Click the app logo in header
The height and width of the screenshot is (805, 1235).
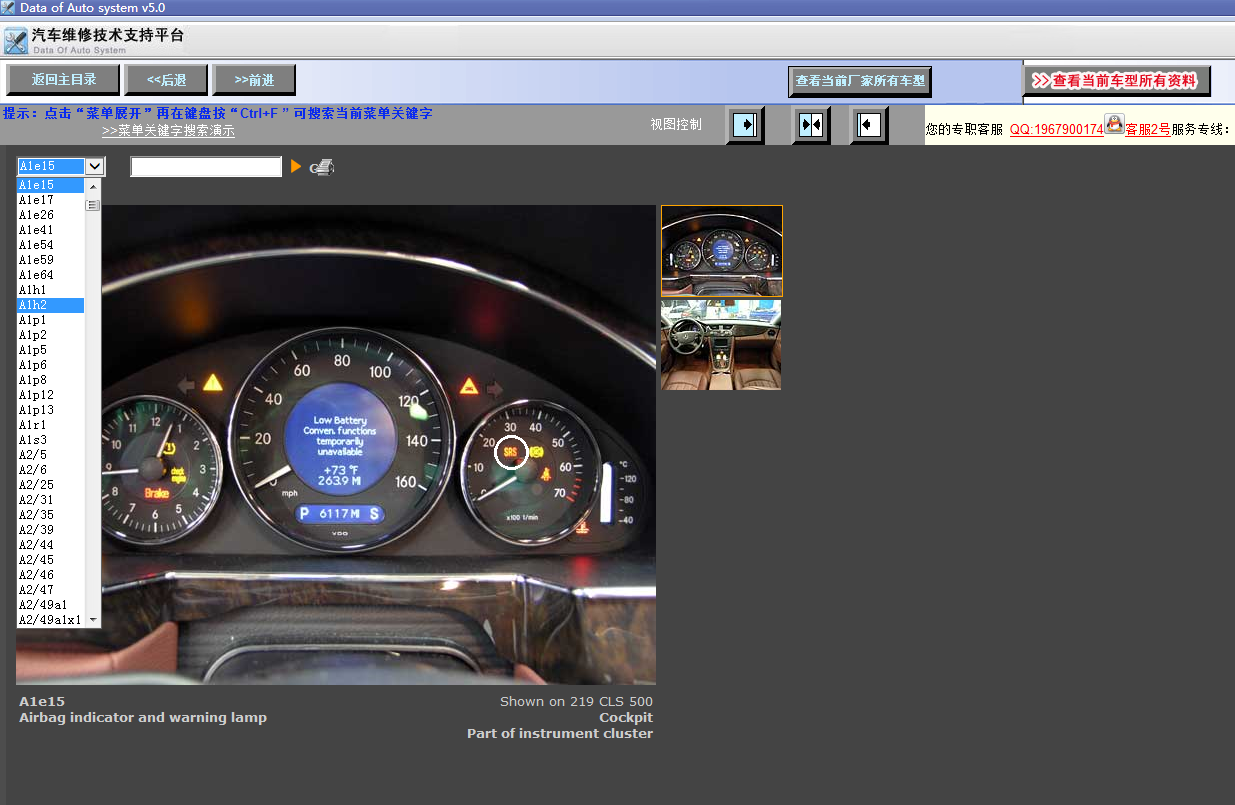15,41
